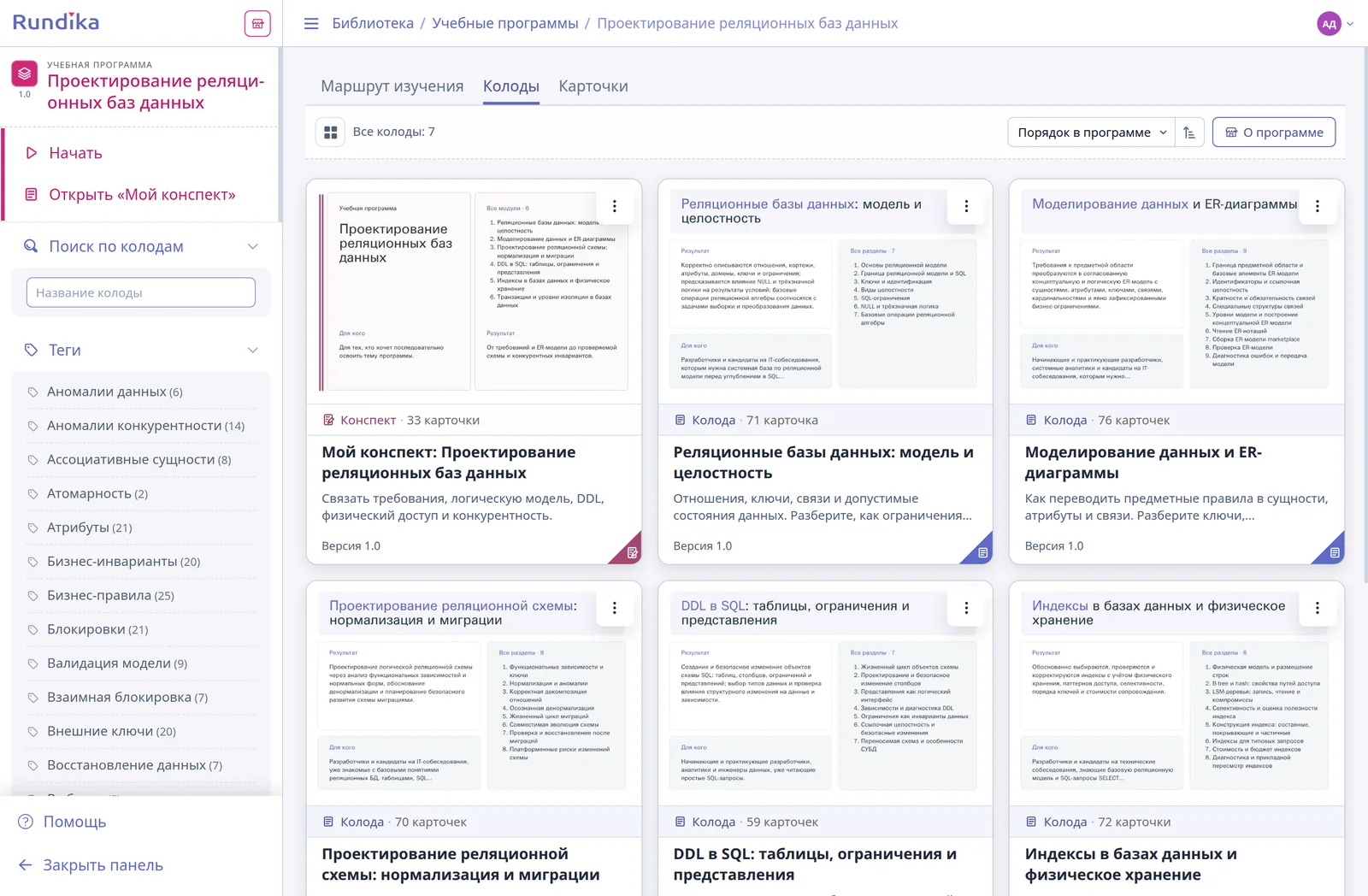The image size is (1368, 896).
Task: Open the three-dot menu on the «Мой конспект» card
Action: [x=614, y=206]
